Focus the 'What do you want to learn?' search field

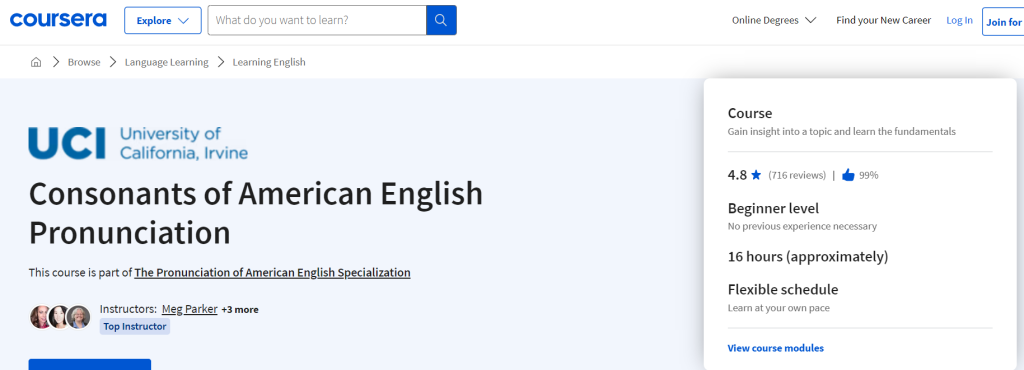point(317,20)
